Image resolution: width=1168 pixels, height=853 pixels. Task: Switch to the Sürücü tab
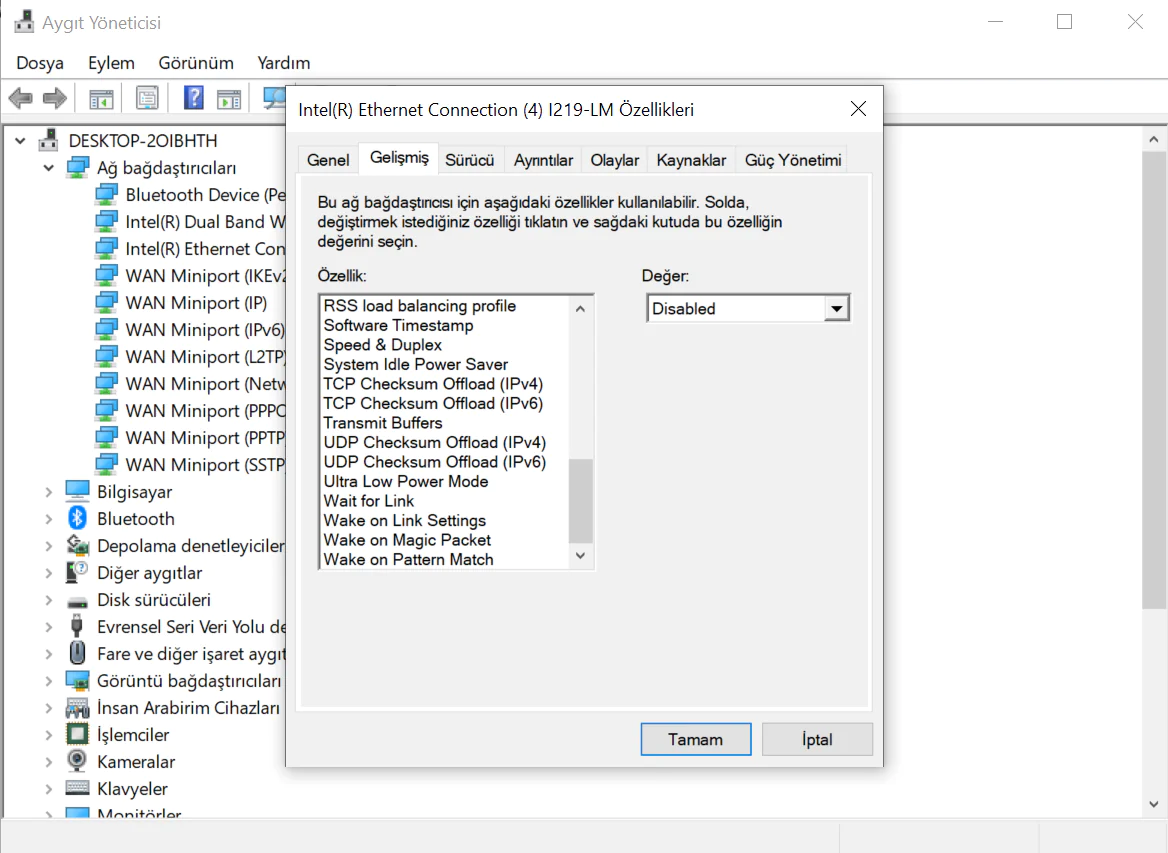469,160
